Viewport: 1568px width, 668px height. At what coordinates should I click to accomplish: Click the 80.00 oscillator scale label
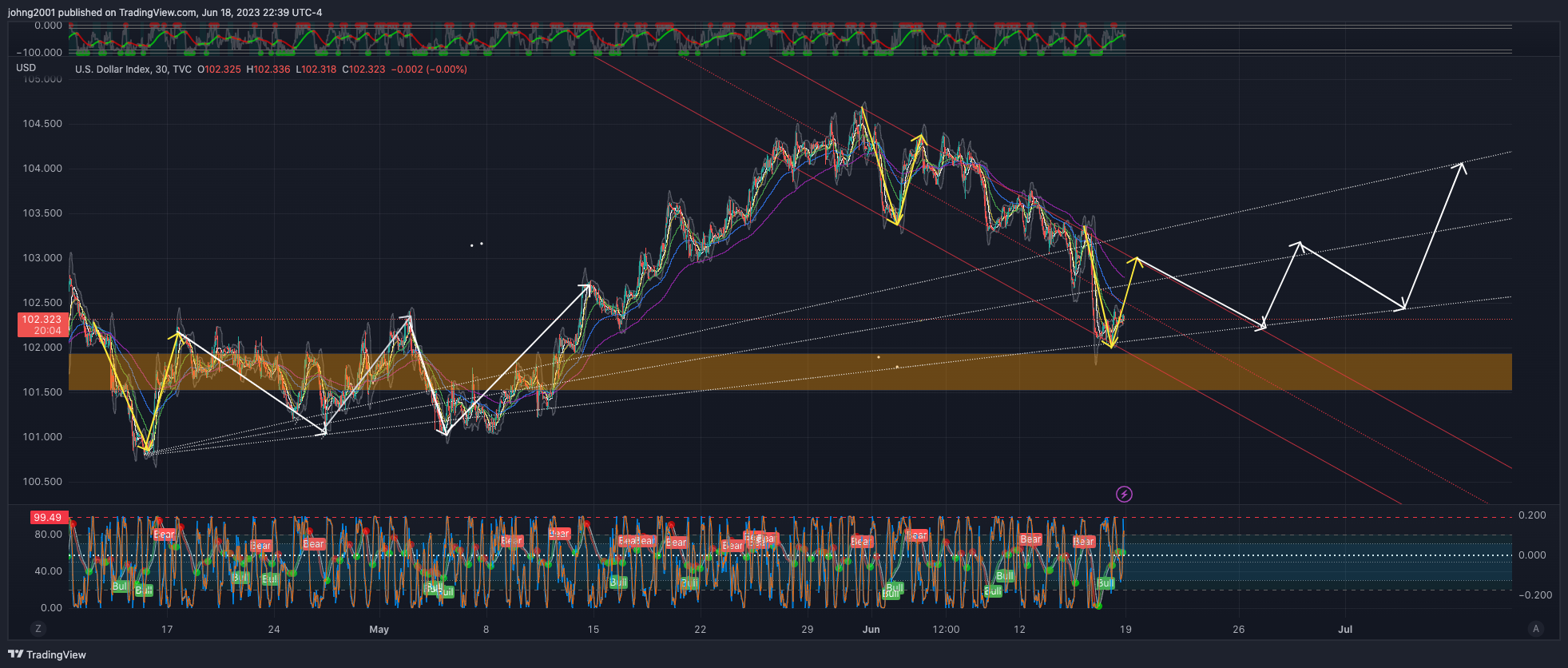[x=48, y=535]
